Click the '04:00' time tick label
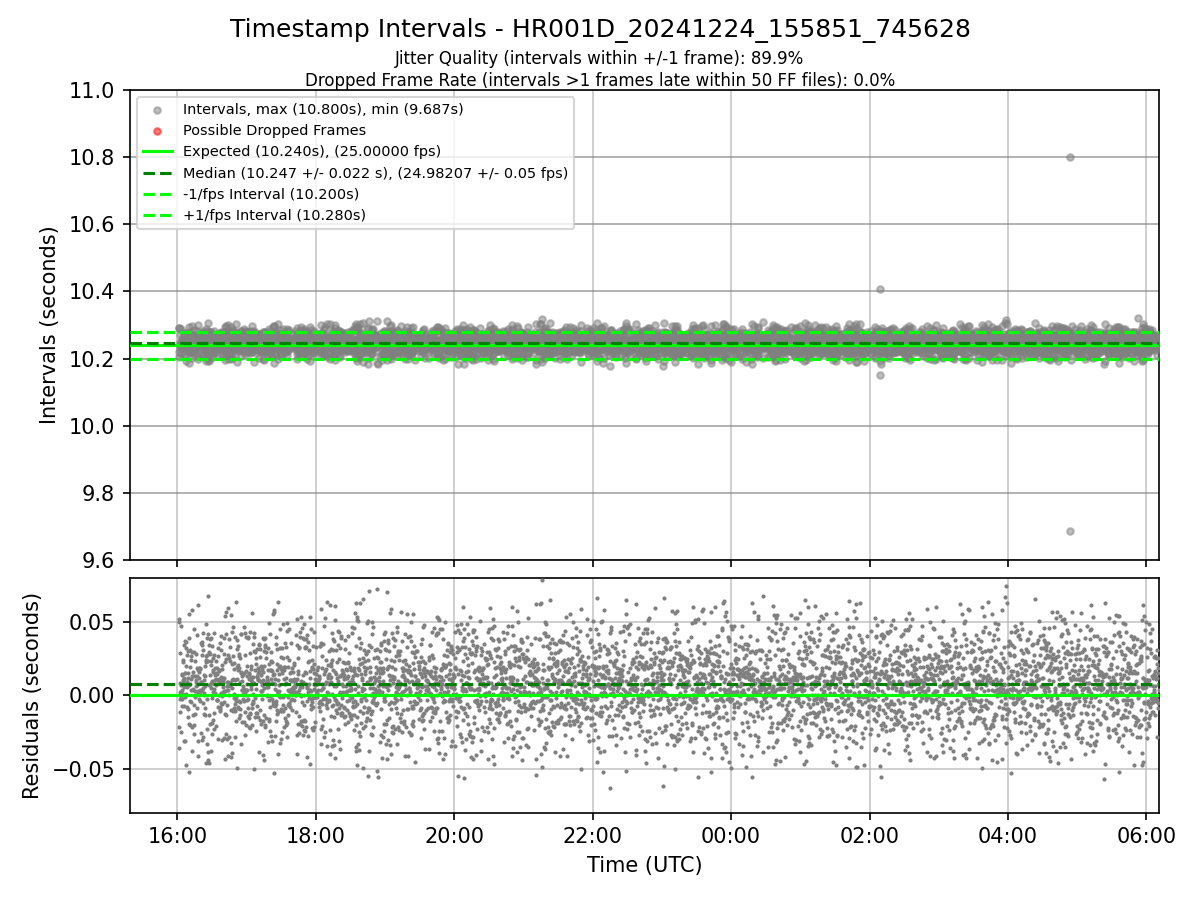The width and height of the screenshot is (1200, 900). [1007, 834]
